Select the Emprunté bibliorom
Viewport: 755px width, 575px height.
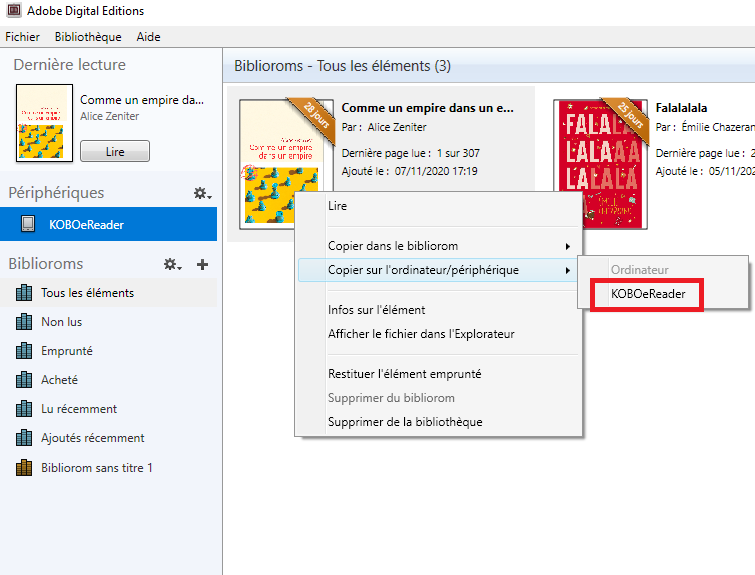tap(108, 351)
